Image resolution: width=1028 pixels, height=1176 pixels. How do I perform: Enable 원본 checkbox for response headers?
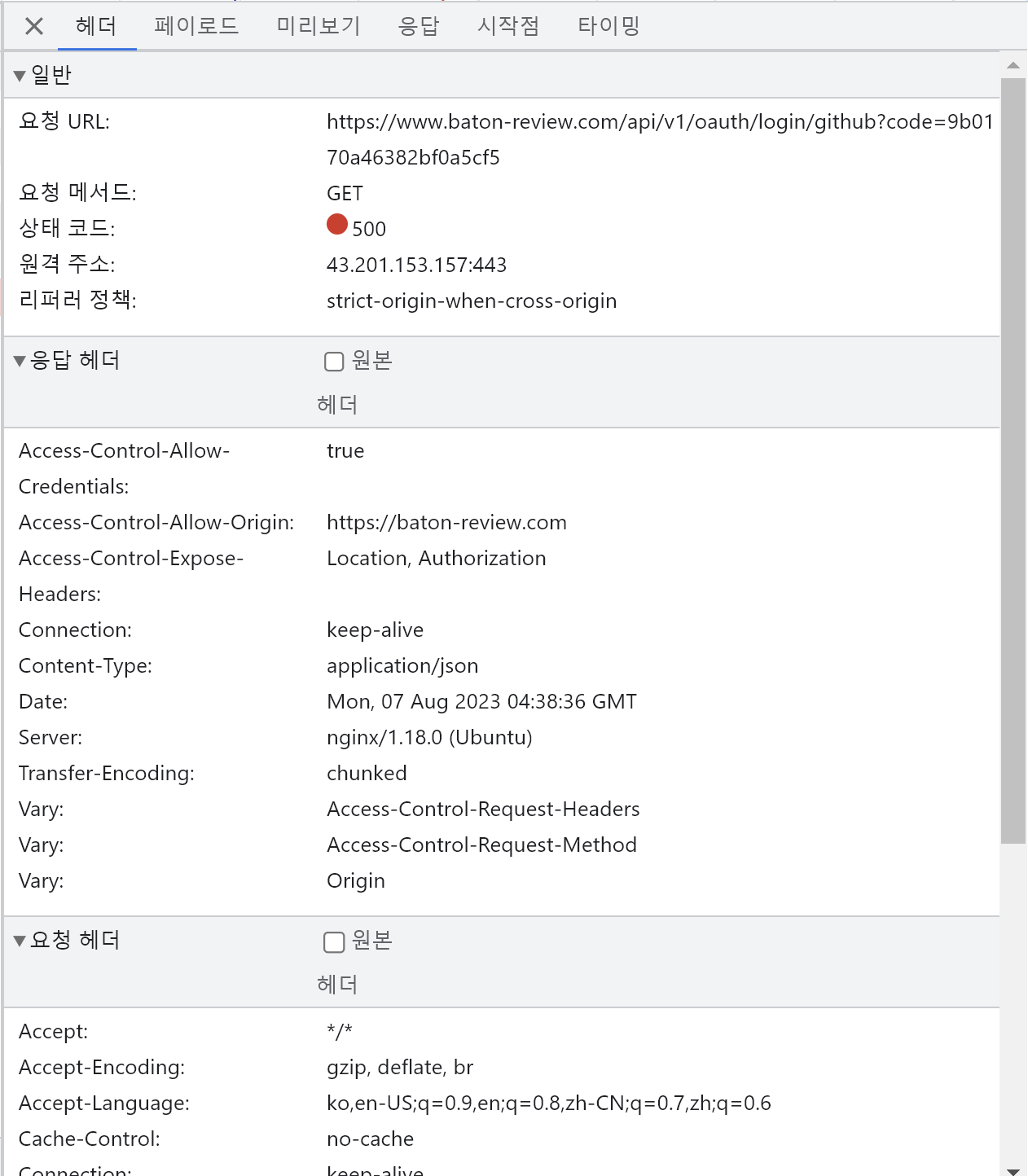(333, 361)
